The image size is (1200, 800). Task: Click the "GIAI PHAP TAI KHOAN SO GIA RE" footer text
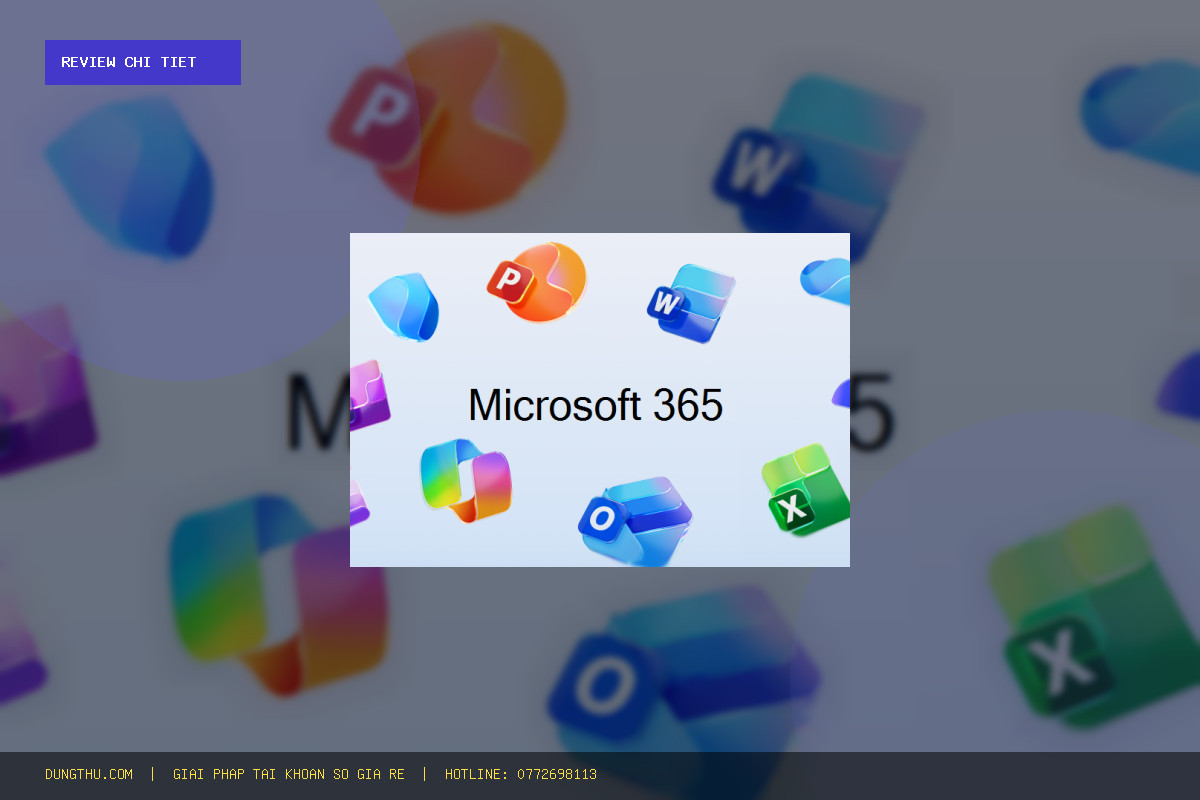point(289,774)
